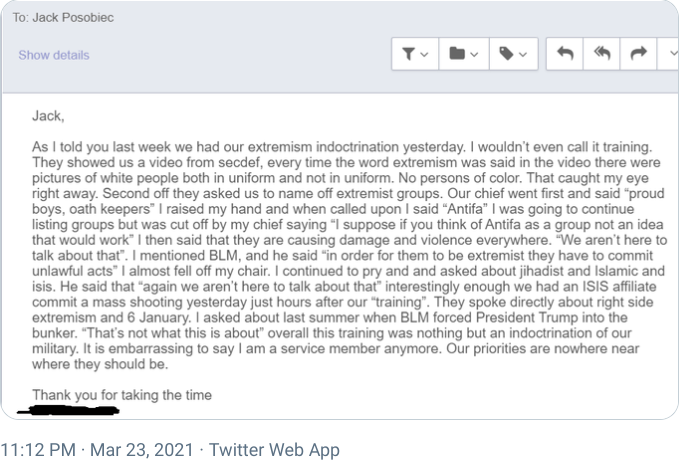Open the Twitter Web App source link
688x464 pixels.
click(x=273, y=450)
